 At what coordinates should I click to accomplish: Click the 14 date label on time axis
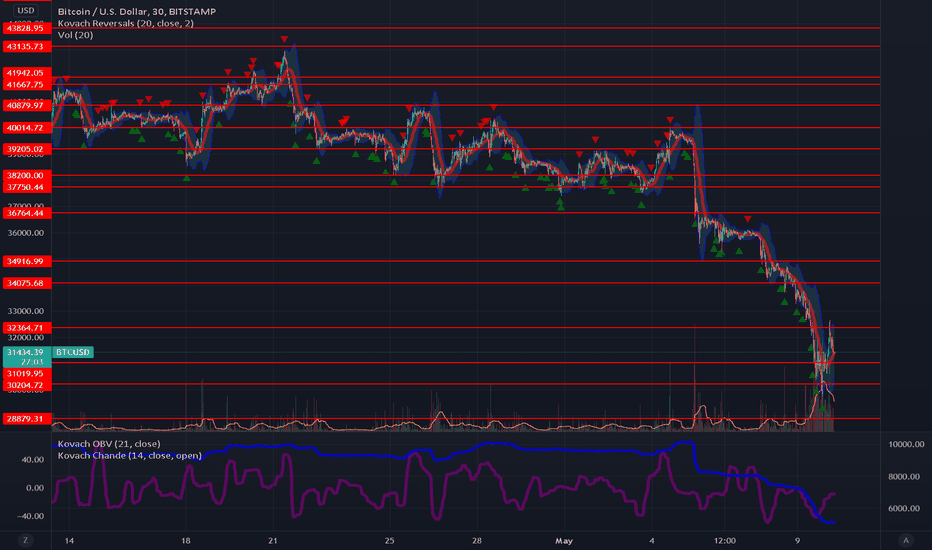69,540
